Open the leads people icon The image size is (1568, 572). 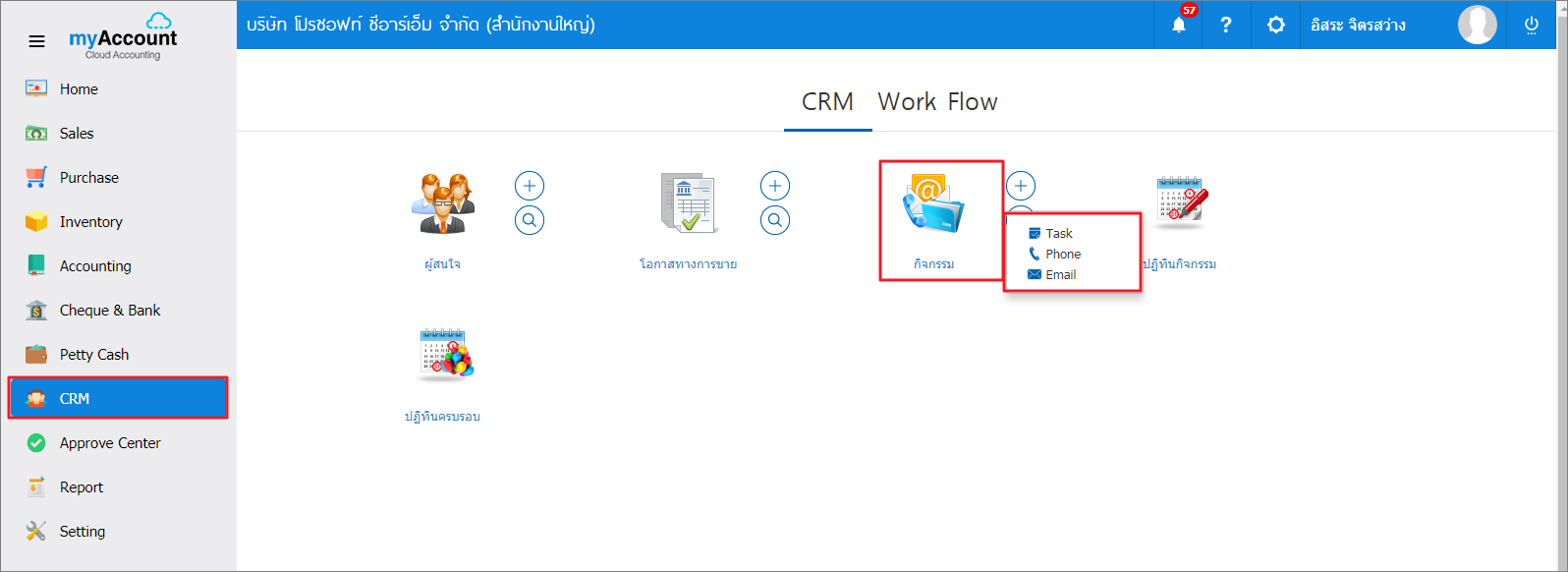pyautogui.click(x=443, y=203)
